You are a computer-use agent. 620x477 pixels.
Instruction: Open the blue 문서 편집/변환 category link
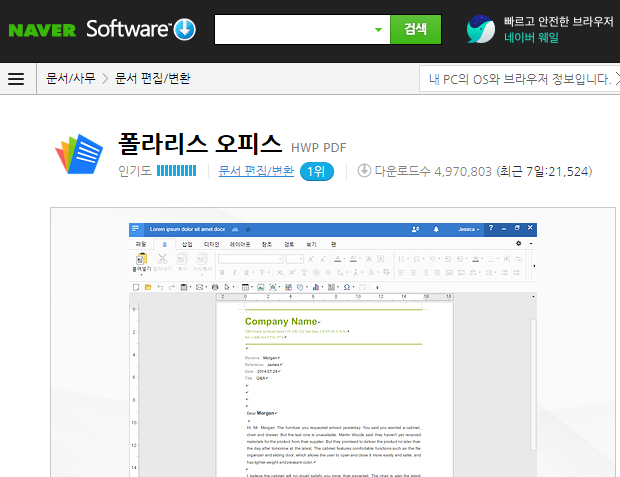click(x=256, y=171)
